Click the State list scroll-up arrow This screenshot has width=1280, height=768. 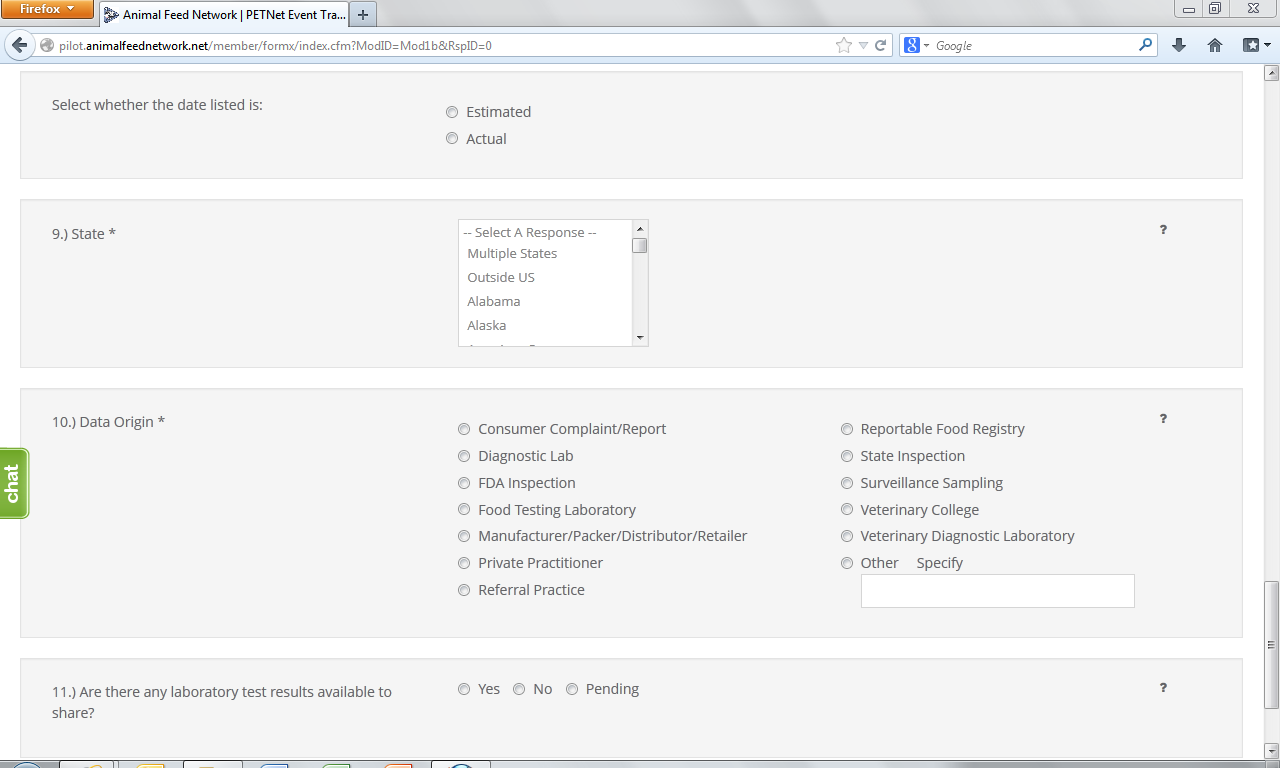pos(640,228)
